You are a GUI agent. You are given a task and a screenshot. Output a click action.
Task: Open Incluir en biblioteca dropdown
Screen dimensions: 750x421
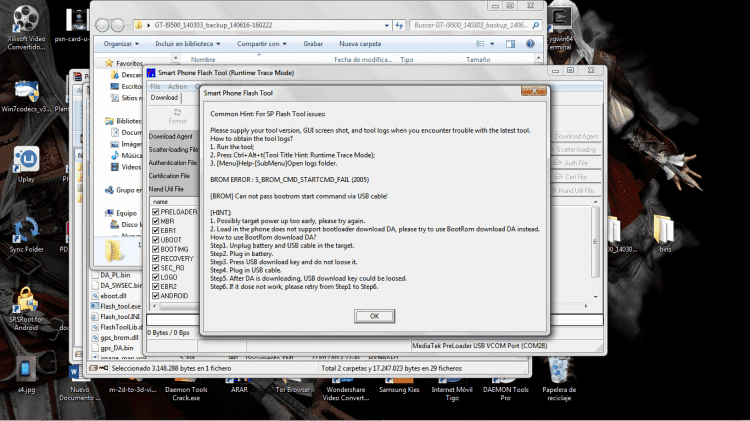click(x=188, y=44)
